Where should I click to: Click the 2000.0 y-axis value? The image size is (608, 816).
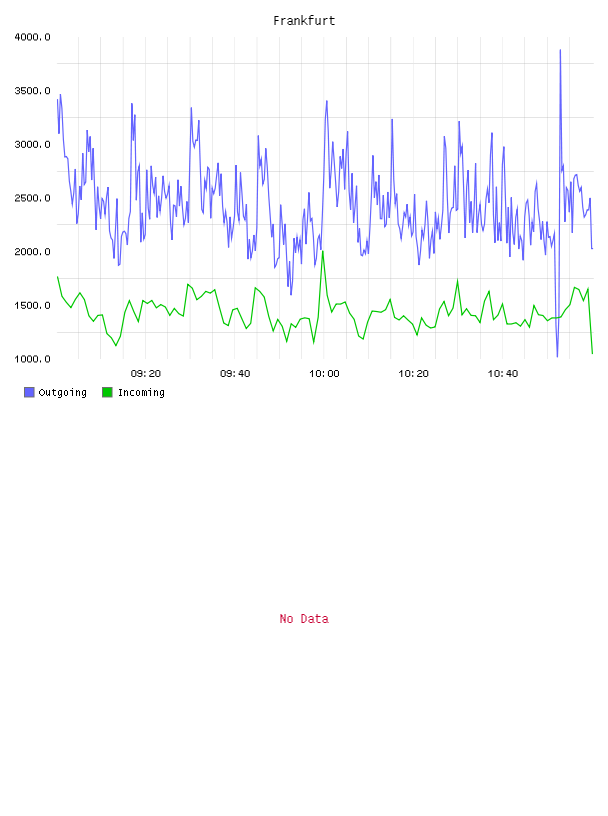(32, 251)
